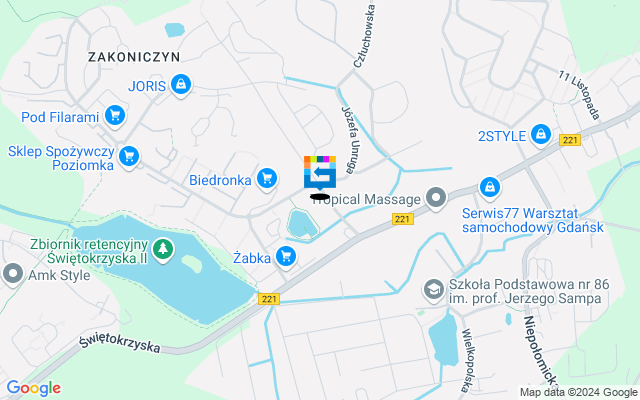Select the Żabka cart marker
Image resolution: width=640 pixels, height=400 pixels.
(286, 257)
